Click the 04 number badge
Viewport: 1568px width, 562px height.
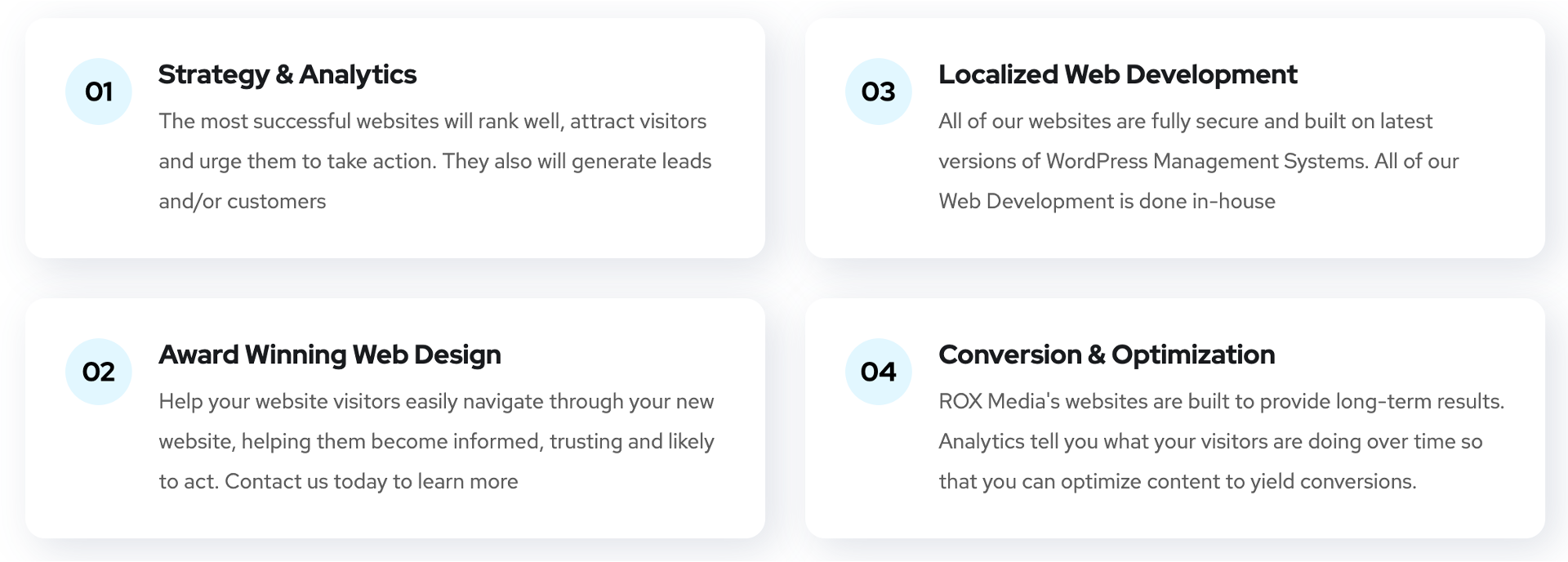[879, 372]
